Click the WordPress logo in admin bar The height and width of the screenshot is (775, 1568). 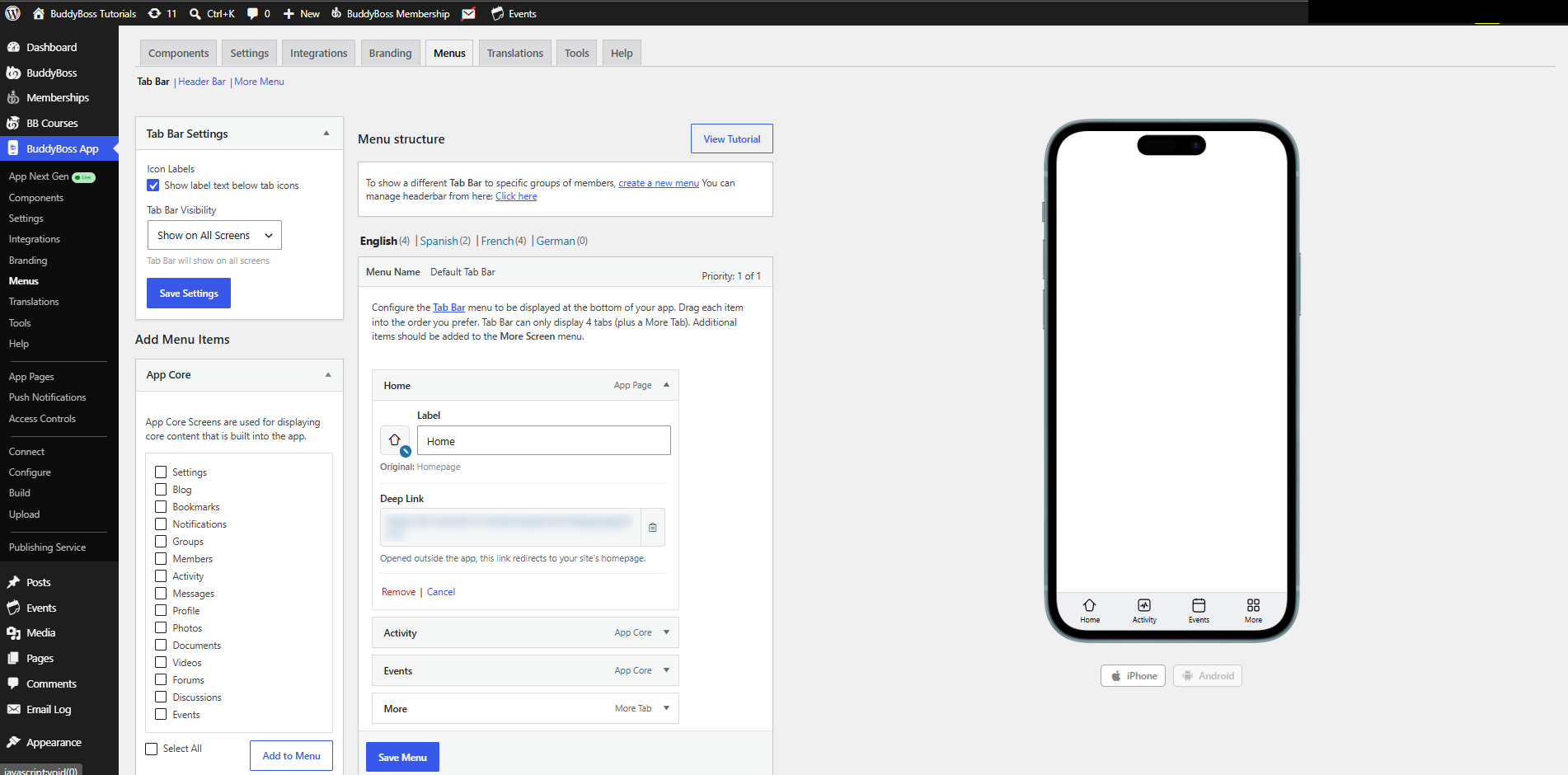12,13
